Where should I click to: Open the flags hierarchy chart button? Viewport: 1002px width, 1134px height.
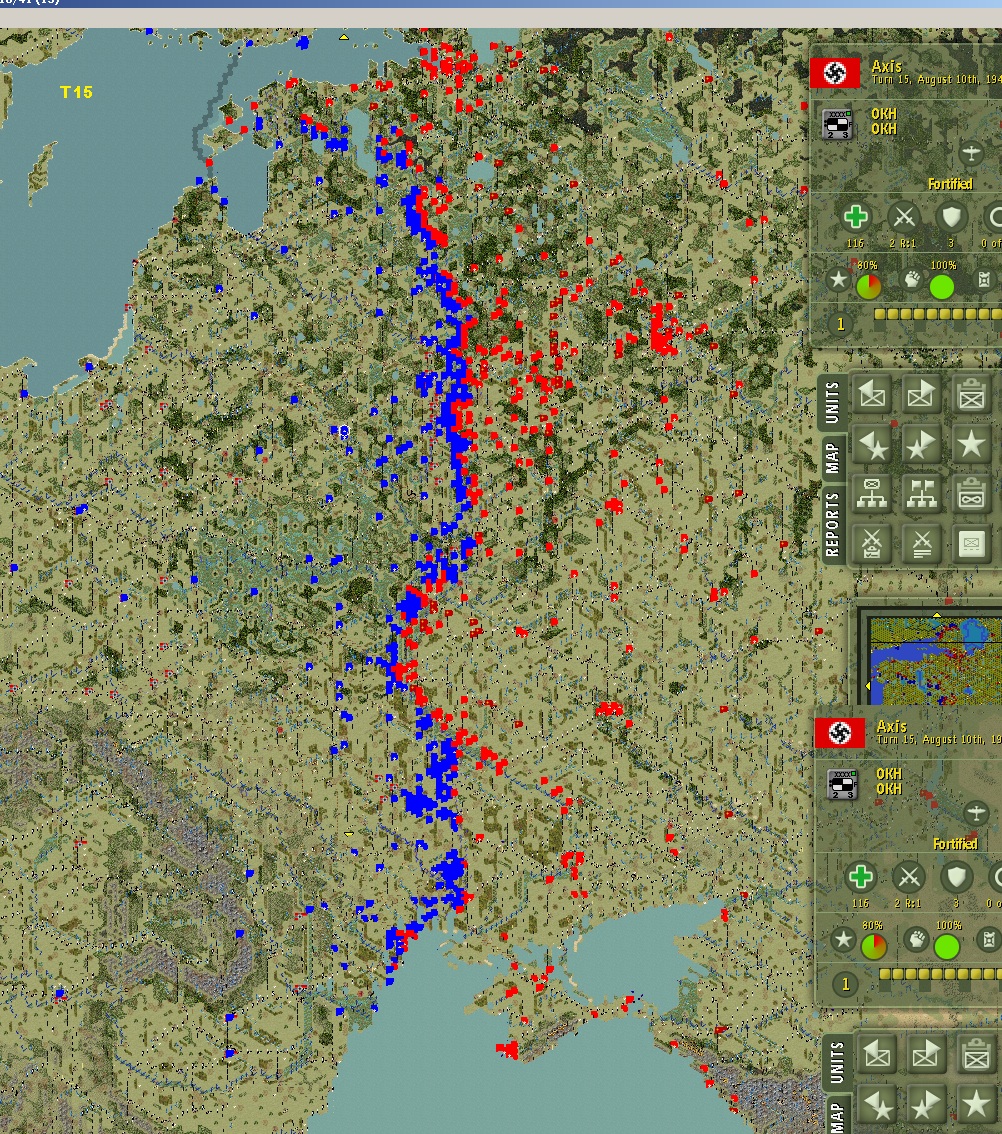tap(920, 493)
